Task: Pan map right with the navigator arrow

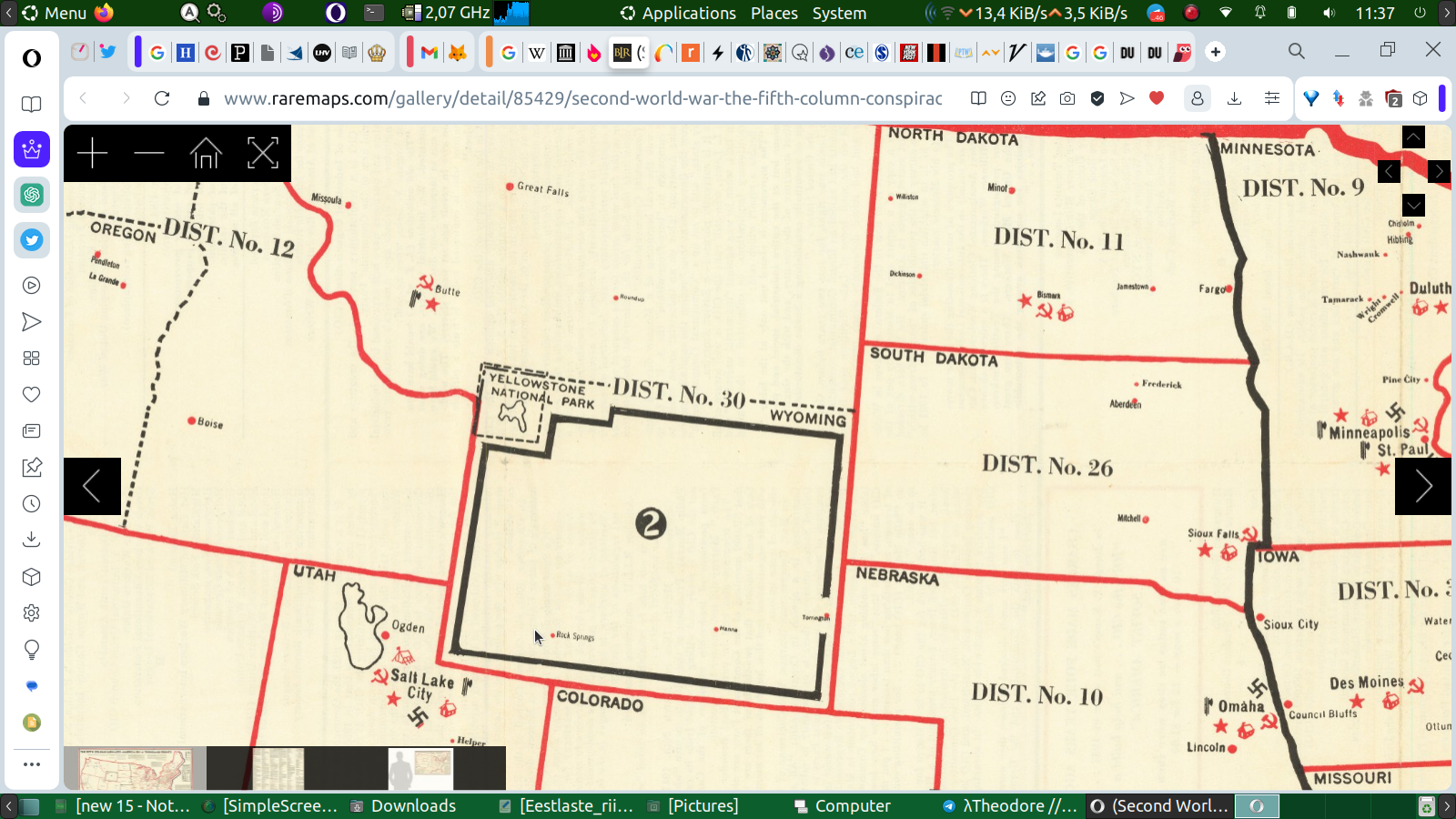Action: [x=1439, y=171]
